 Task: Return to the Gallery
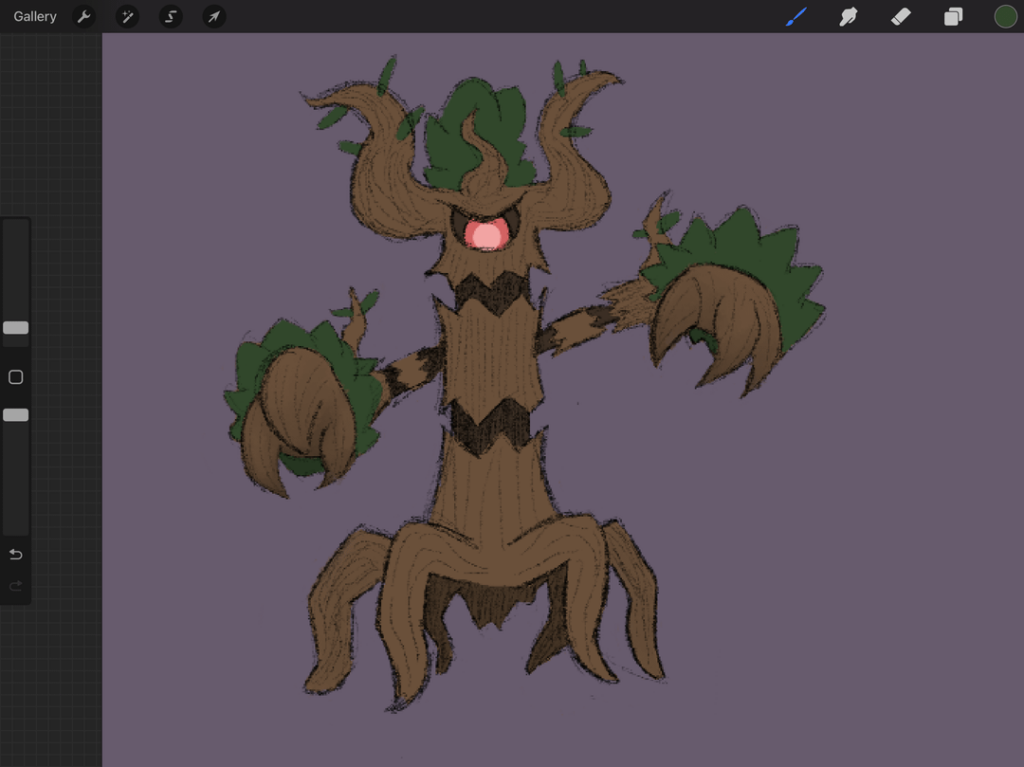click(x=35, y=16)
